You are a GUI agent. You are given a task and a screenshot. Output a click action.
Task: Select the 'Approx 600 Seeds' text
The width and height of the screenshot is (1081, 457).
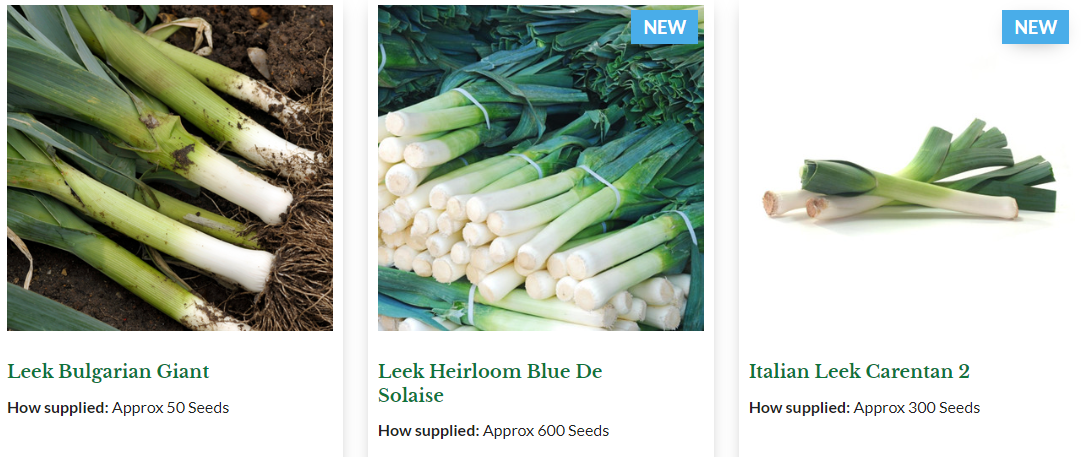(x=546, y=431)
